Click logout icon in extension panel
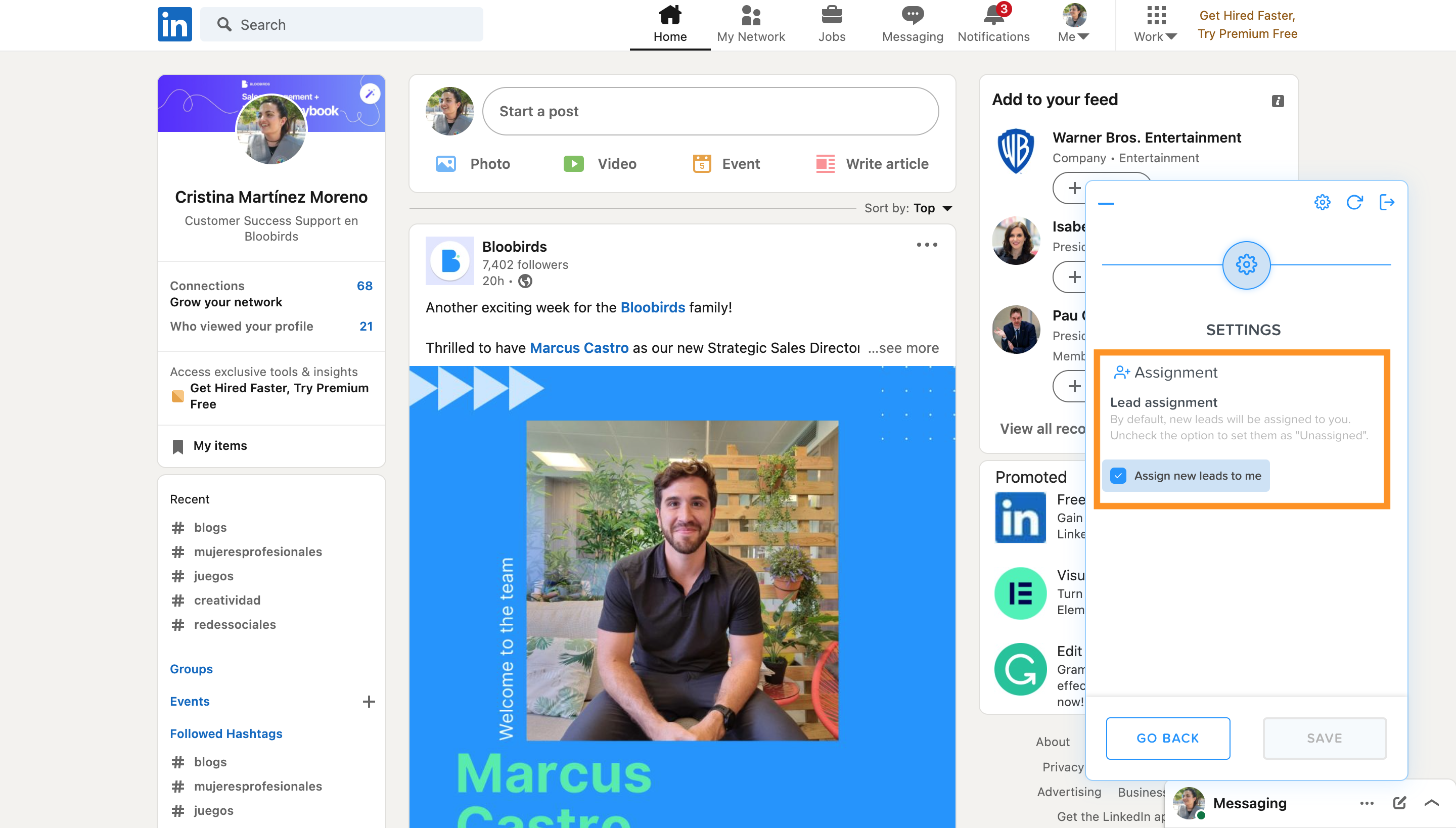The image size is (1456, 828). (x=1387, y=202)
